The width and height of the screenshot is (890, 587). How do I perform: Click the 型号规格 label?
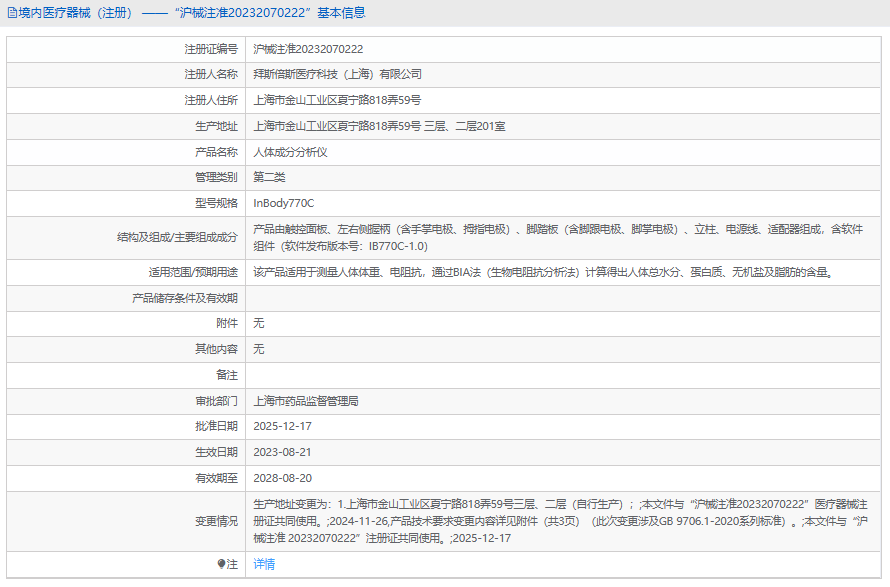pos(216,203)
